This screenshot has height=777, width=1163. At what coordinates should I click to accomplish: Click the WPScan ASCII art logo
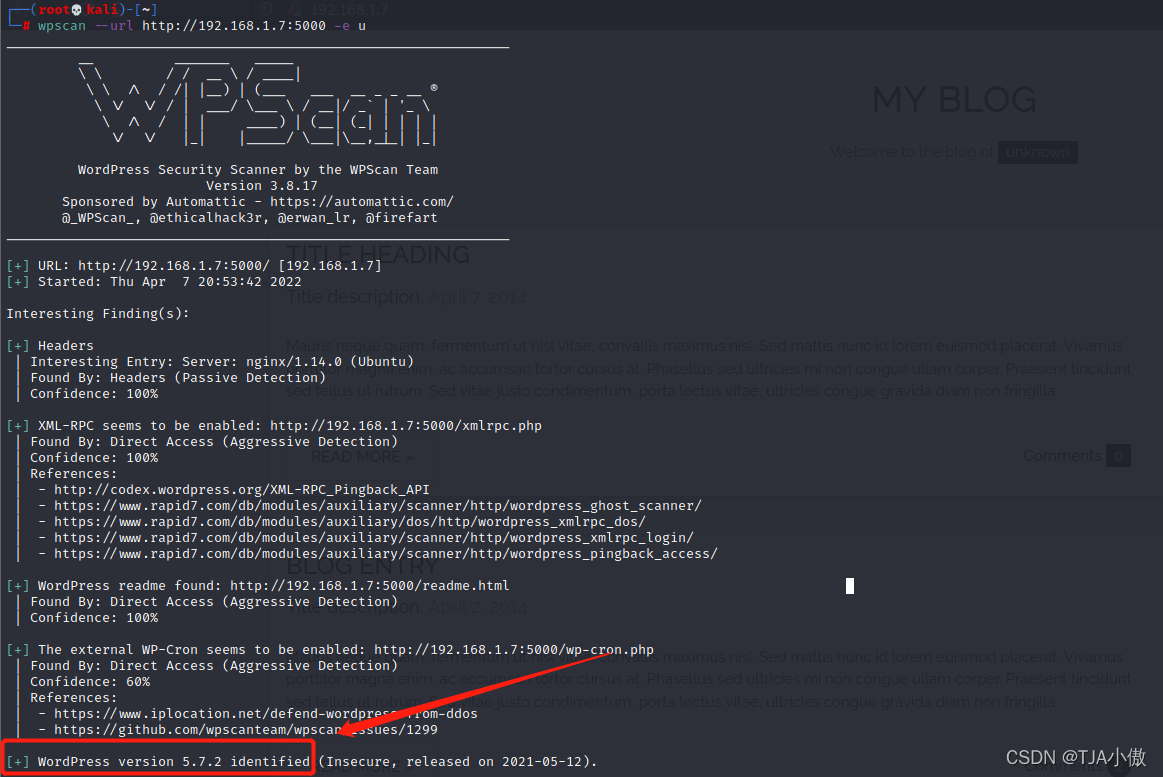(x=257, y=104)
